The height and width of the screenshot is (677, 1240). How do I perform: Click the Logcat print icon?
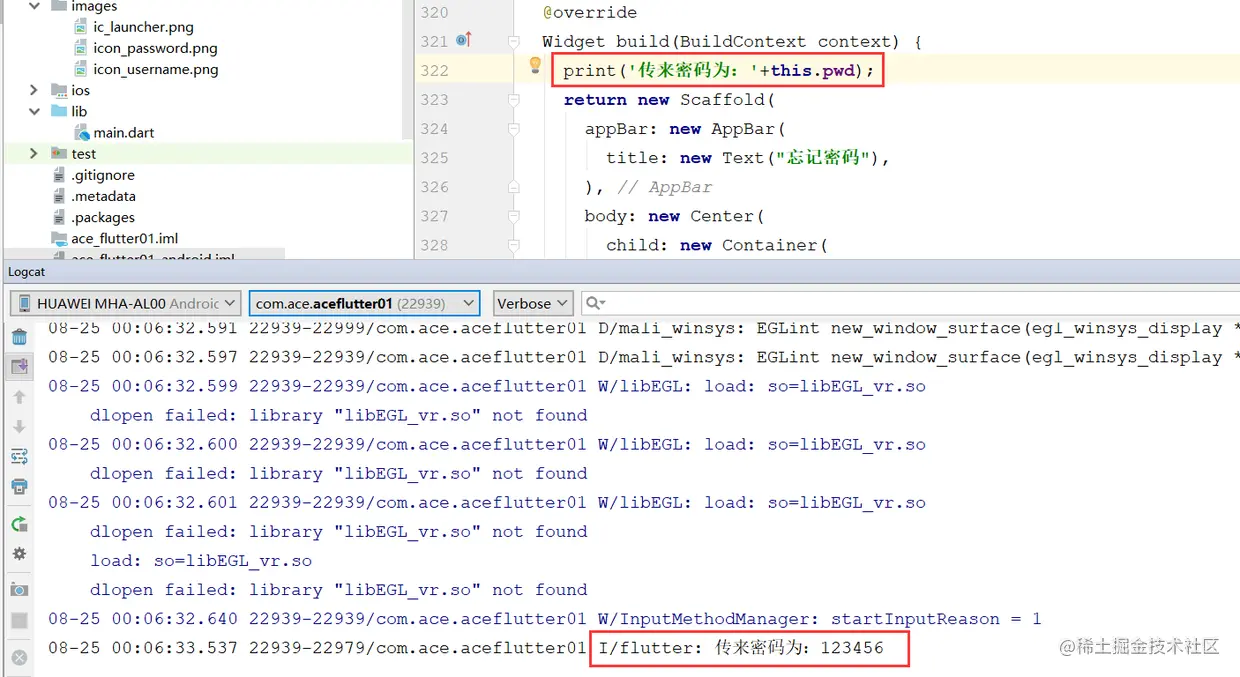pyautogui.click(x=19, y=487)
